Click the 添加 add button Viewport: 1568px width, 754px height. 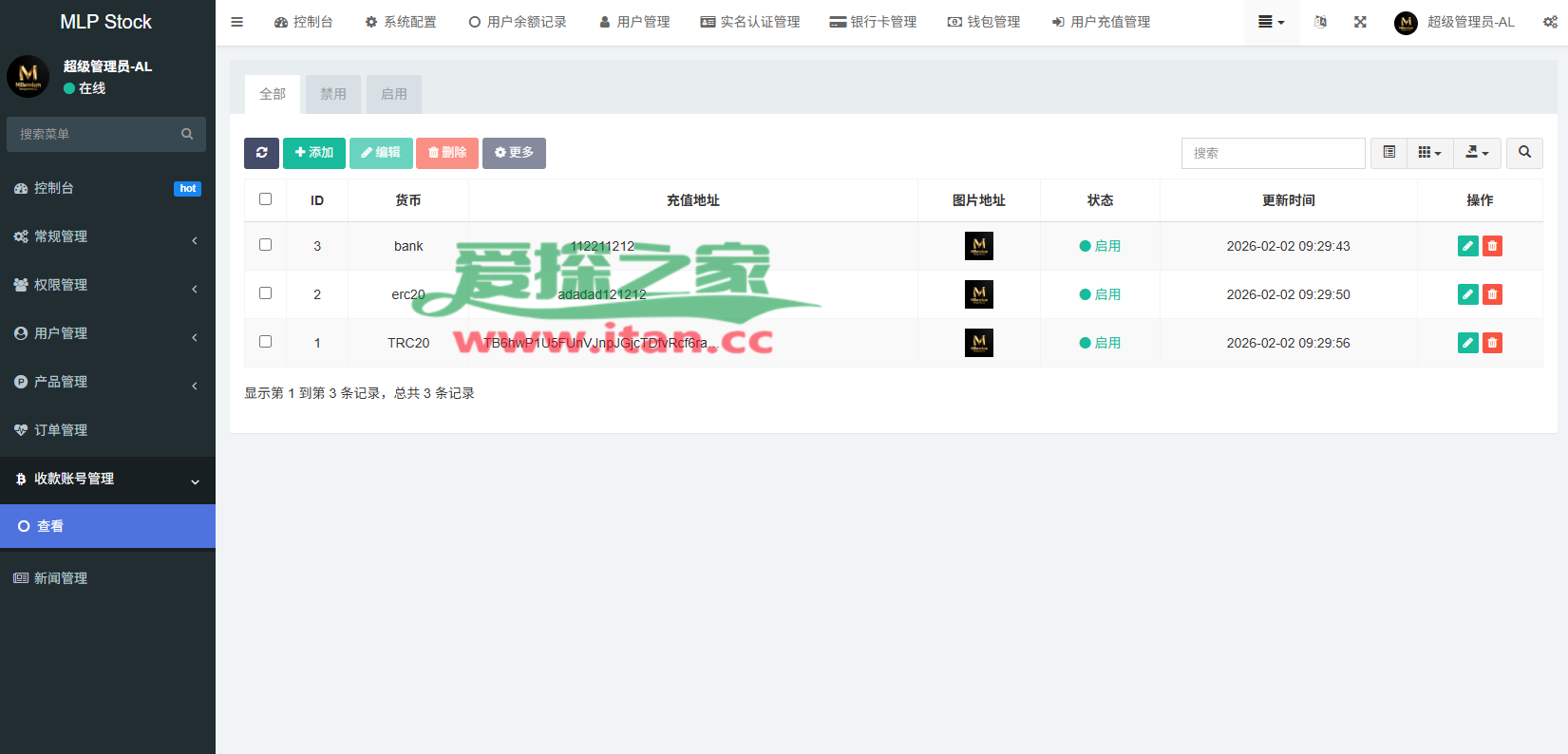click(x=314, y=153)
